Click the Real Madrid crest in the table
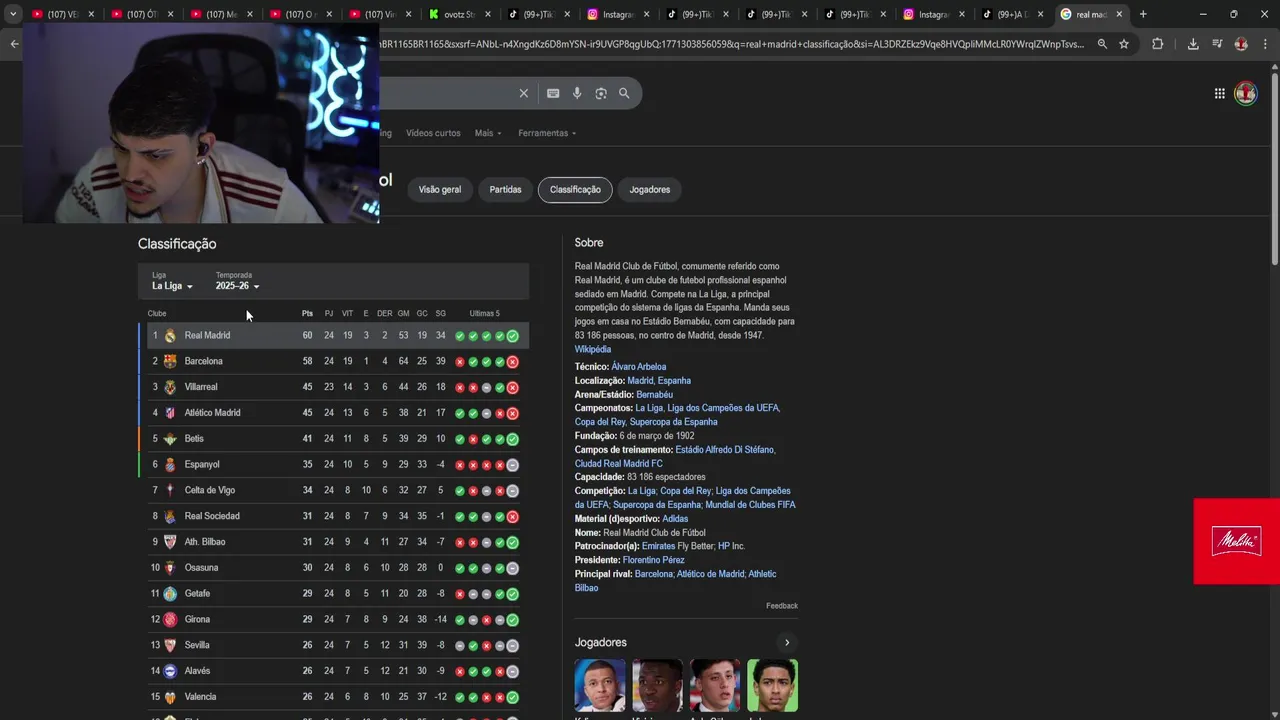1280x720 pixels. (x=170, y=336)
